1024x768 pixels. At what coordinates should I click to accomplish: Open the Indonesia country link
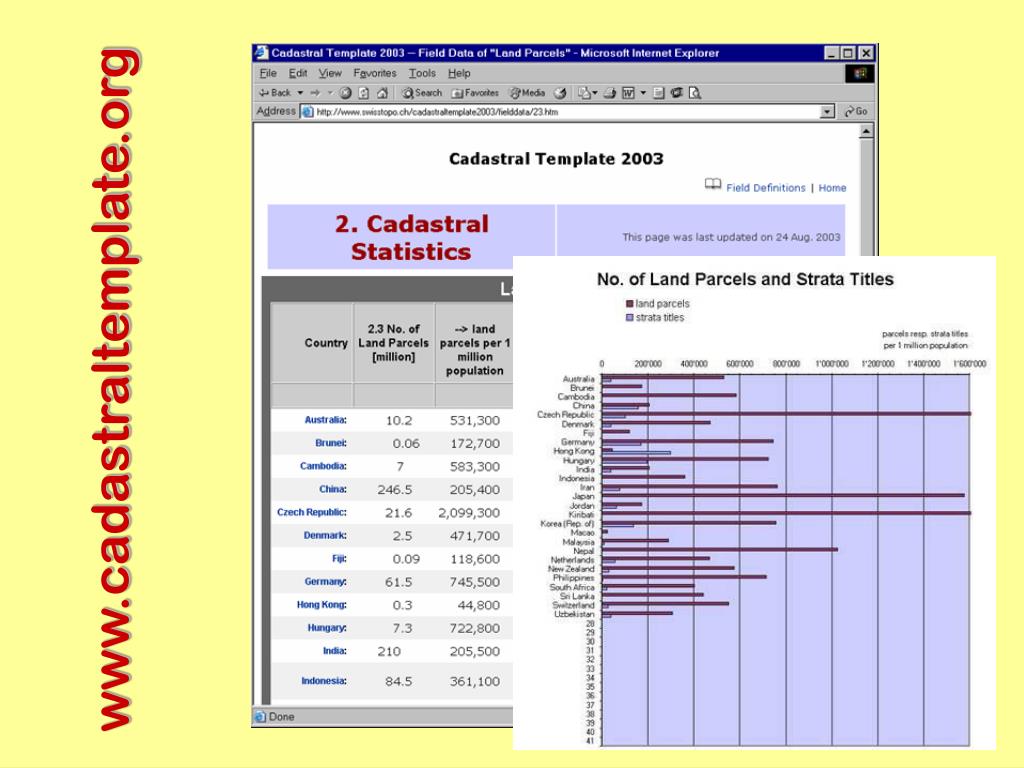point(323,681)
